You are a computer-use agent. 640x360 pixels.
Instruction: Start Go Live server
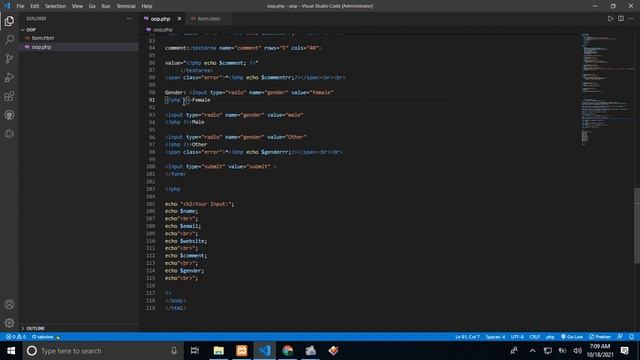pos(571,337)
